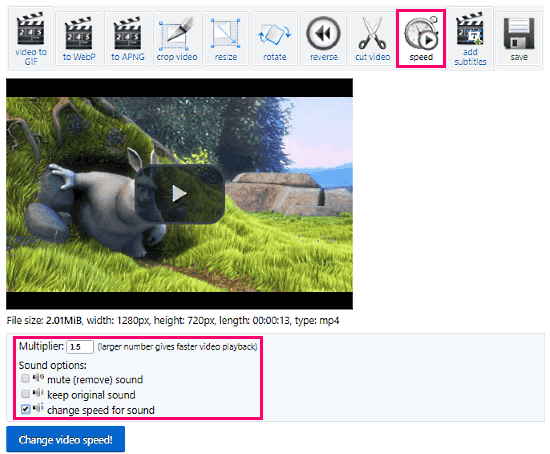Click the 'Multiplier:' label
The height and width of the screenshot is (454, 550).
click(x=41, y=346)
